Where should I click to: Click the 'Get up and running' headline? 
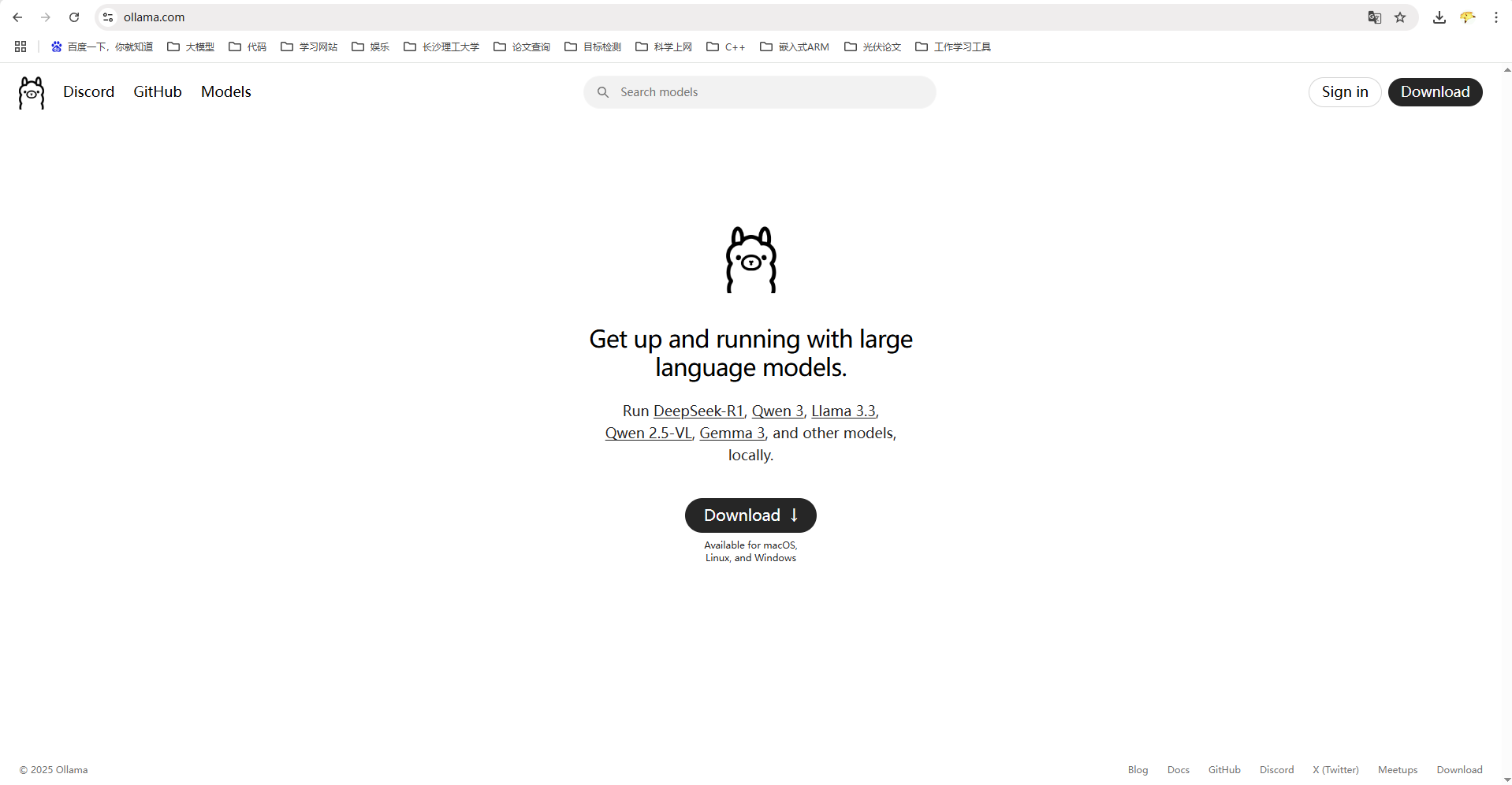pyautogui.click(x=750, y=353)
